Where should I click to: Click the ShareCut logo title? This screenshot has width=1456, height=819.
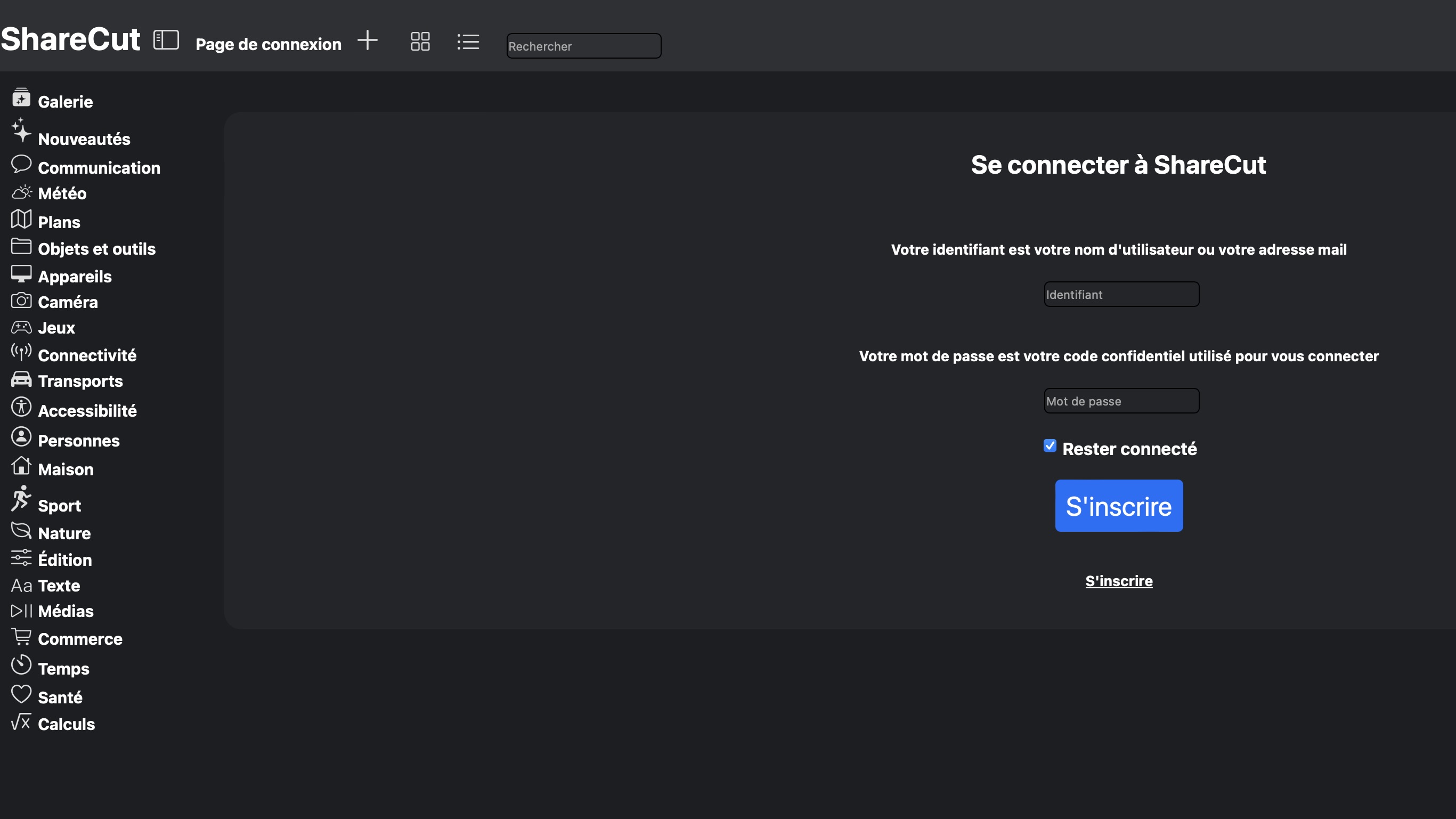coord(70,39)
